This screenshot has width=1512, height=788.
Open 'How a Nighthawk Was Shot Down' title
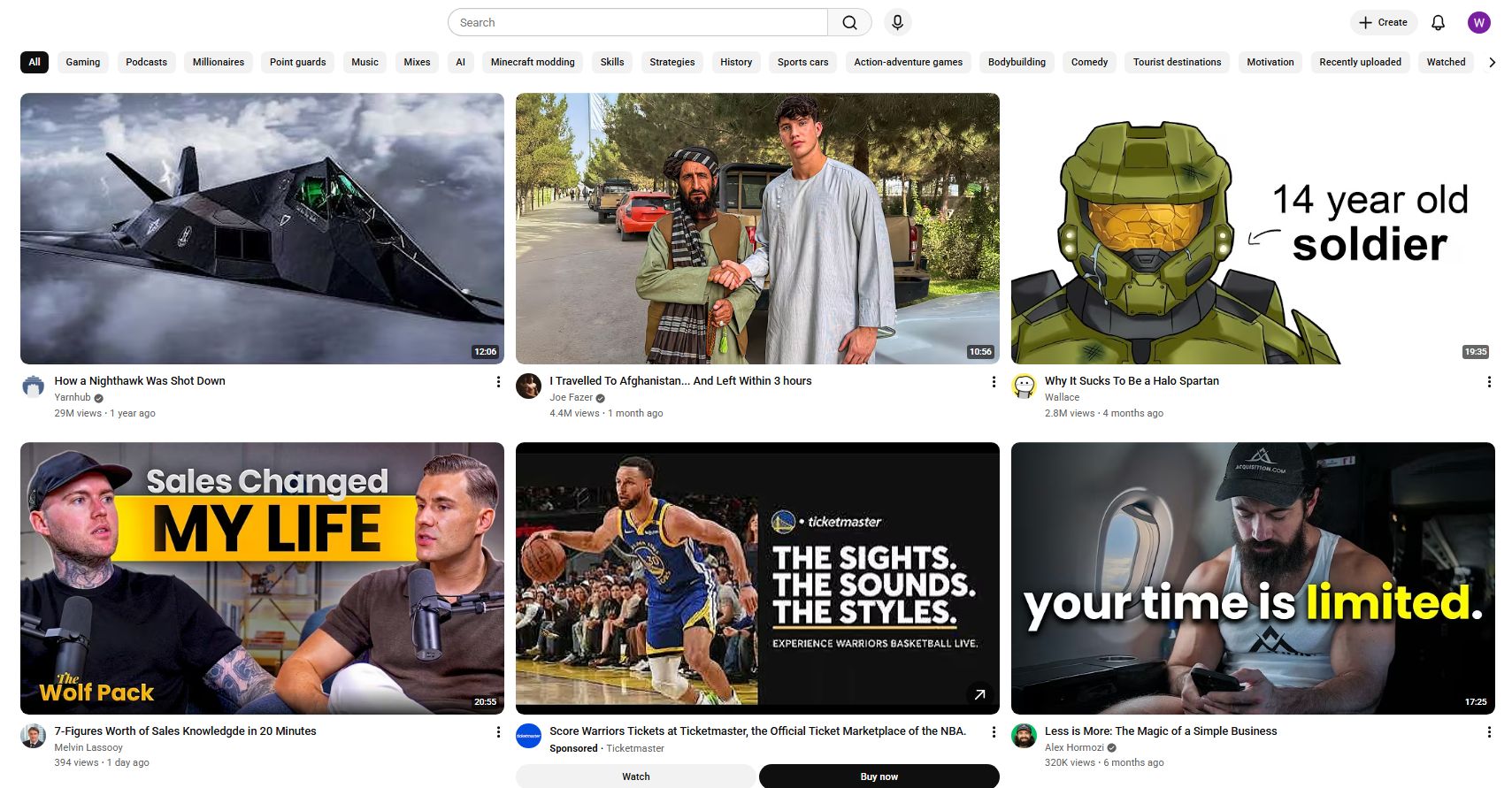(140, 381)
